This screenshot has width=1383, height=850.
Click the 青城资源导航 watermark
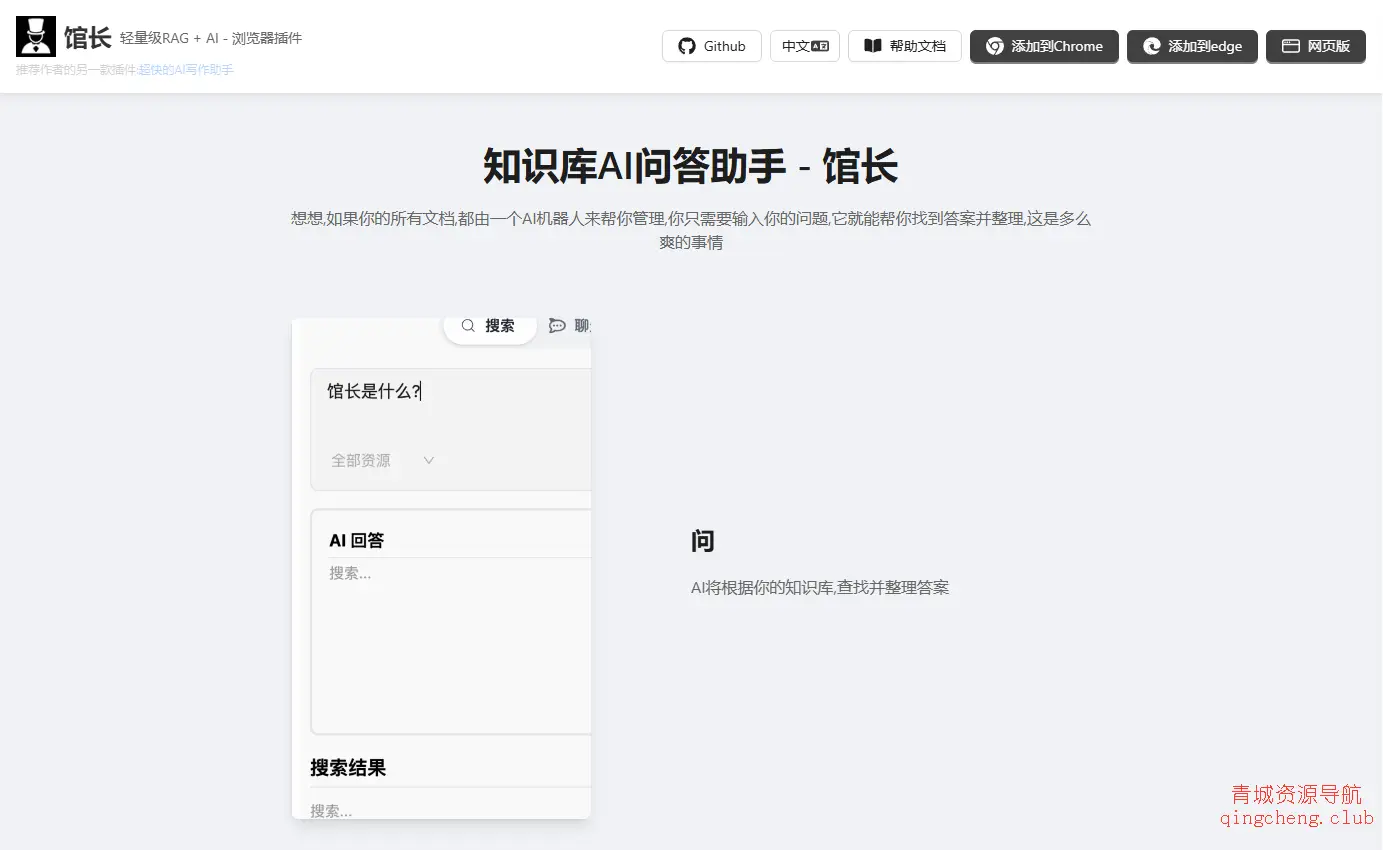tap(1296, 796)
